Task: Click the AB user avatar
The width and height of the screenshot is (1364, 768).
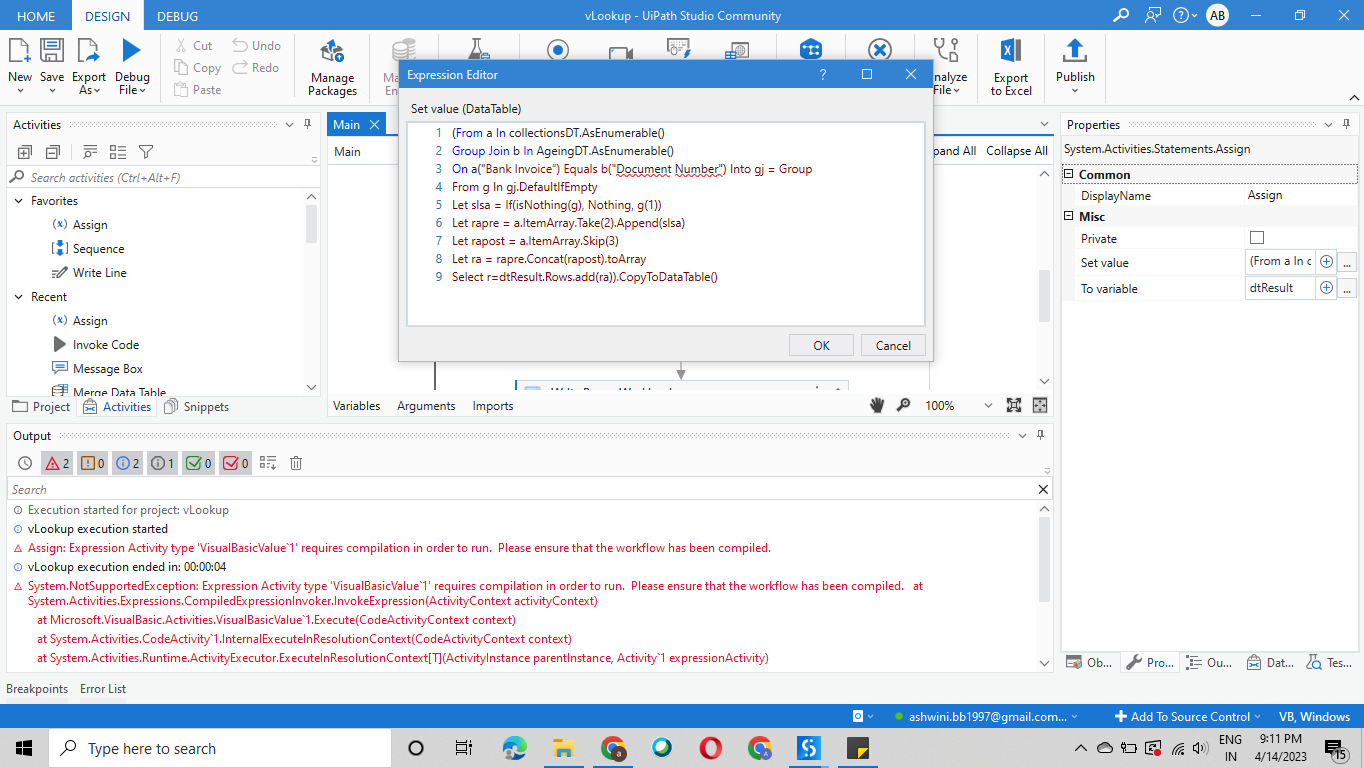Action: coord(1217,15)
